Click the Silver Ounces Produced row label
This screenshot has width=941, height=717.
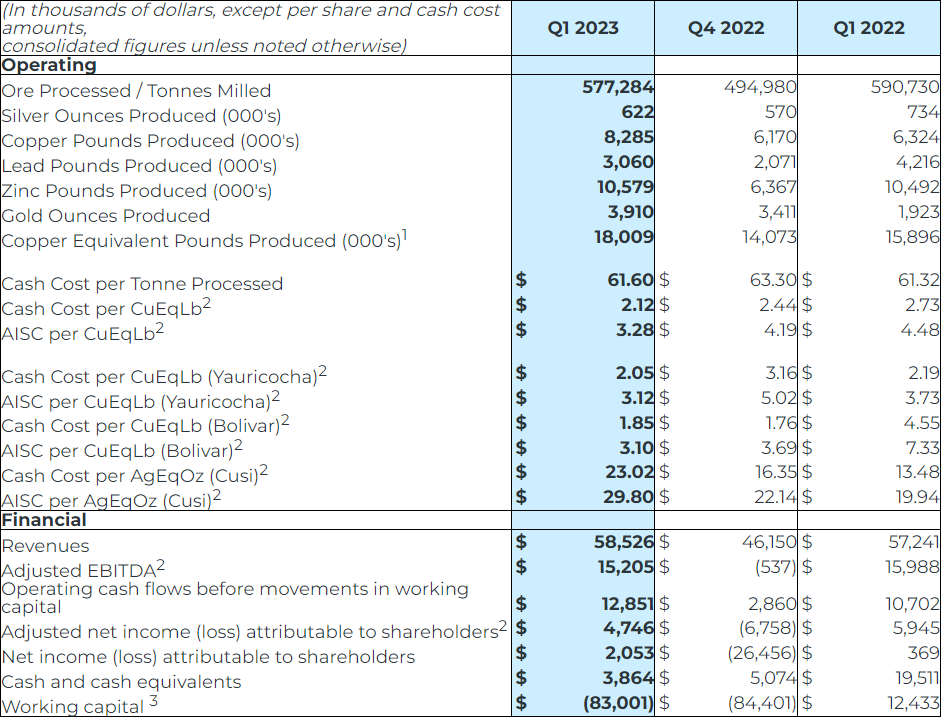[x=141, y=116]
